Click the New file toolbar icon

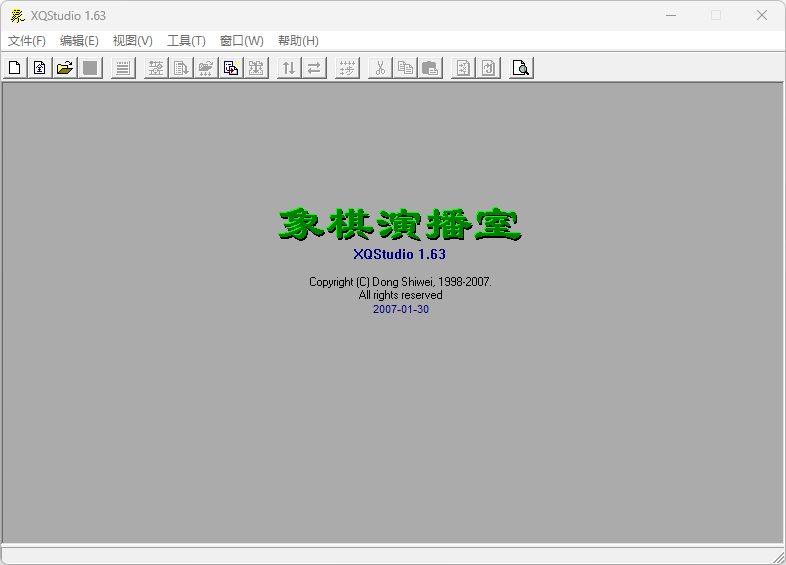click(15, 68)
